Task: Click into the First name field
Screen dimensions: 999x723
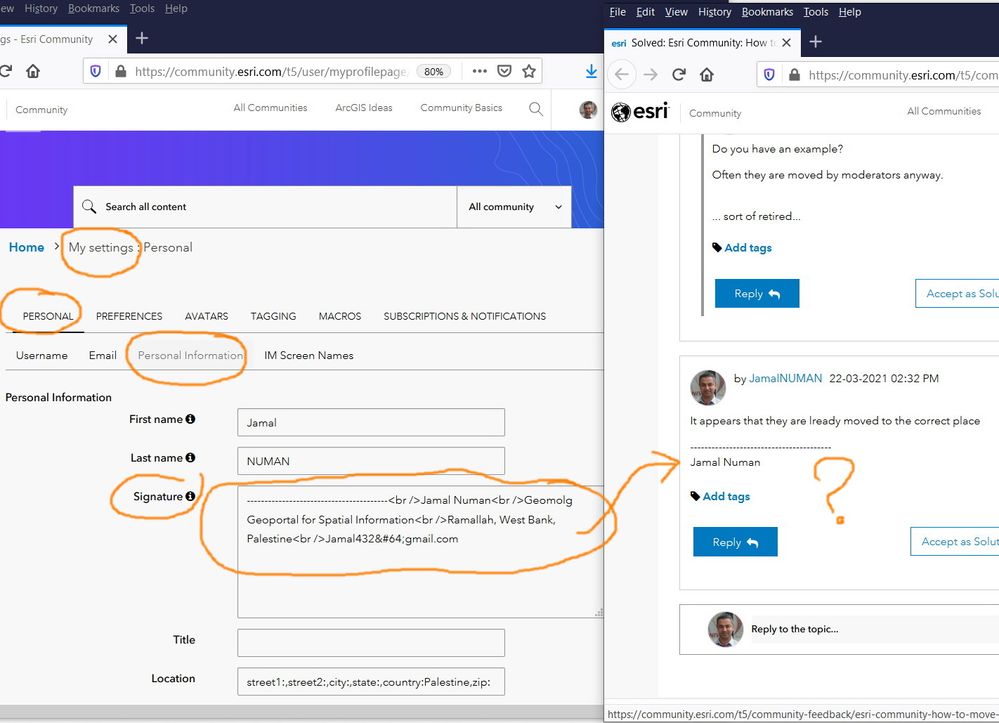Action: 371,422
